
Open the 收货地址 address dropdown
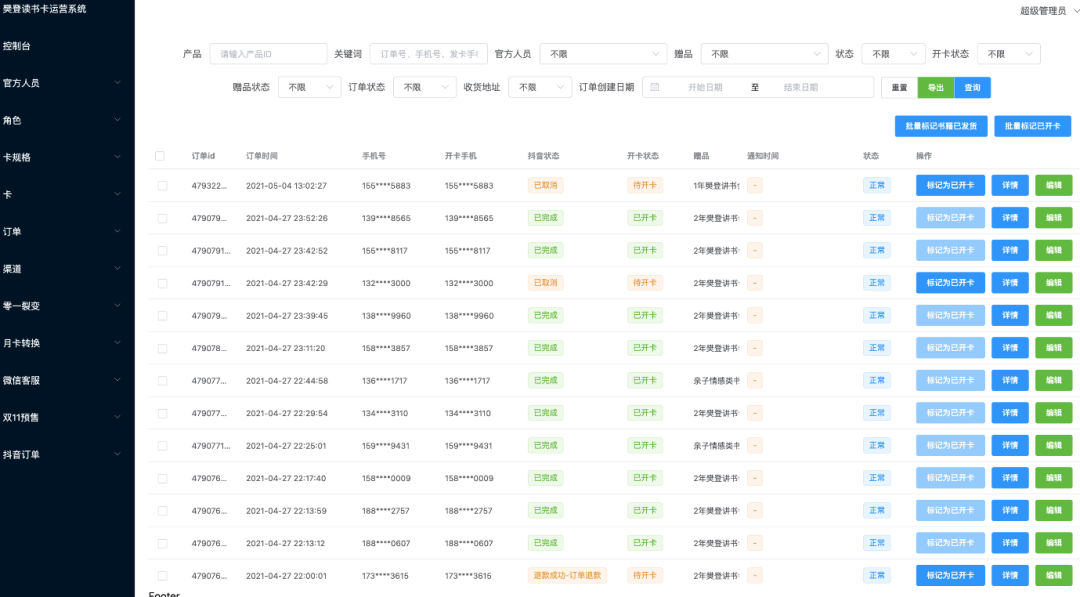point(540,87)
